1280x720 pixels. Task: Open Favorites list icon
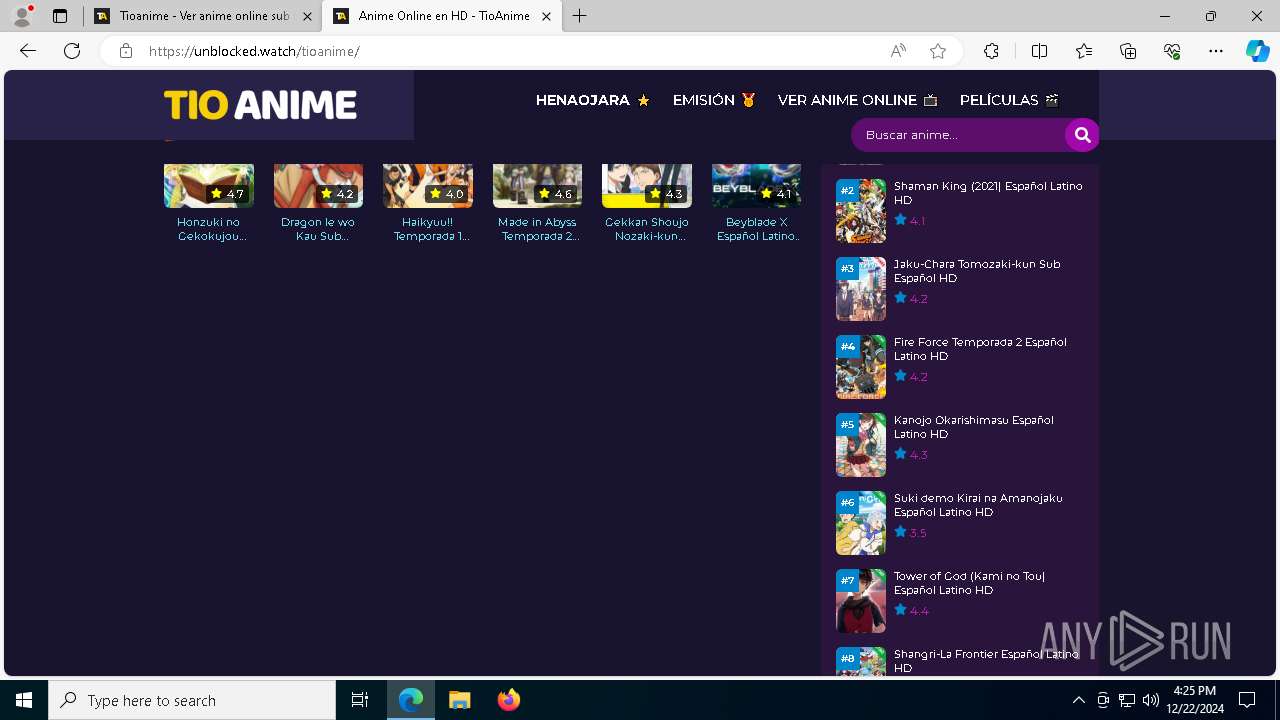click(1084, 51)
